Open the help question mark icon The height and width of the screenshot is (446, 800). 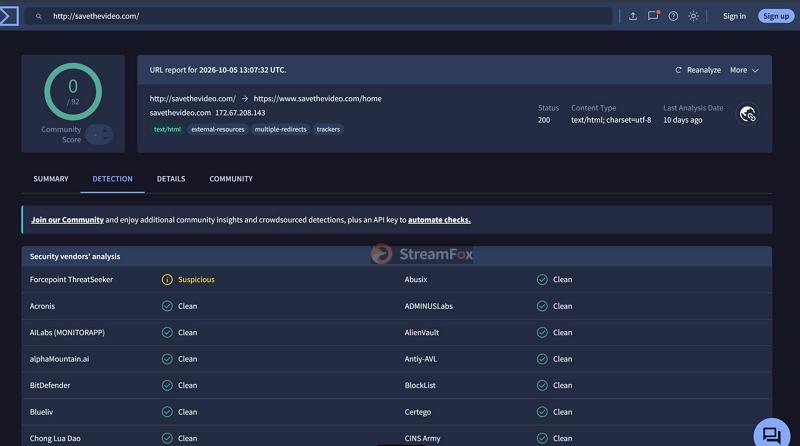tap(673, 16)
